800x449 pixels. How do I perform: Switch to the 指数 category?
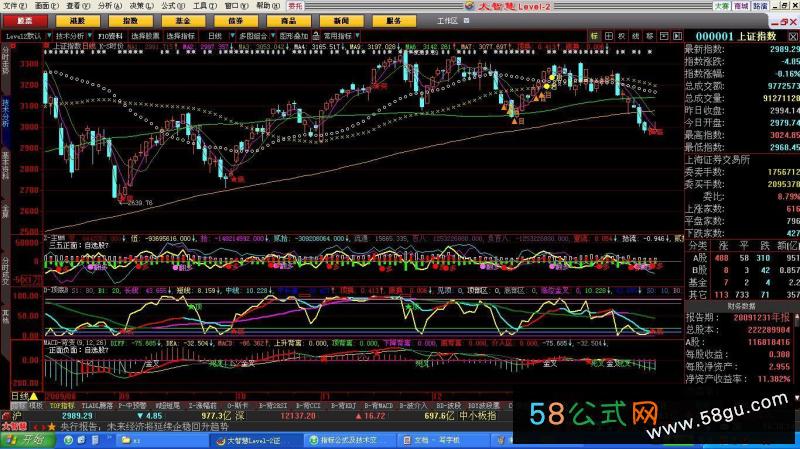[130, 21]
